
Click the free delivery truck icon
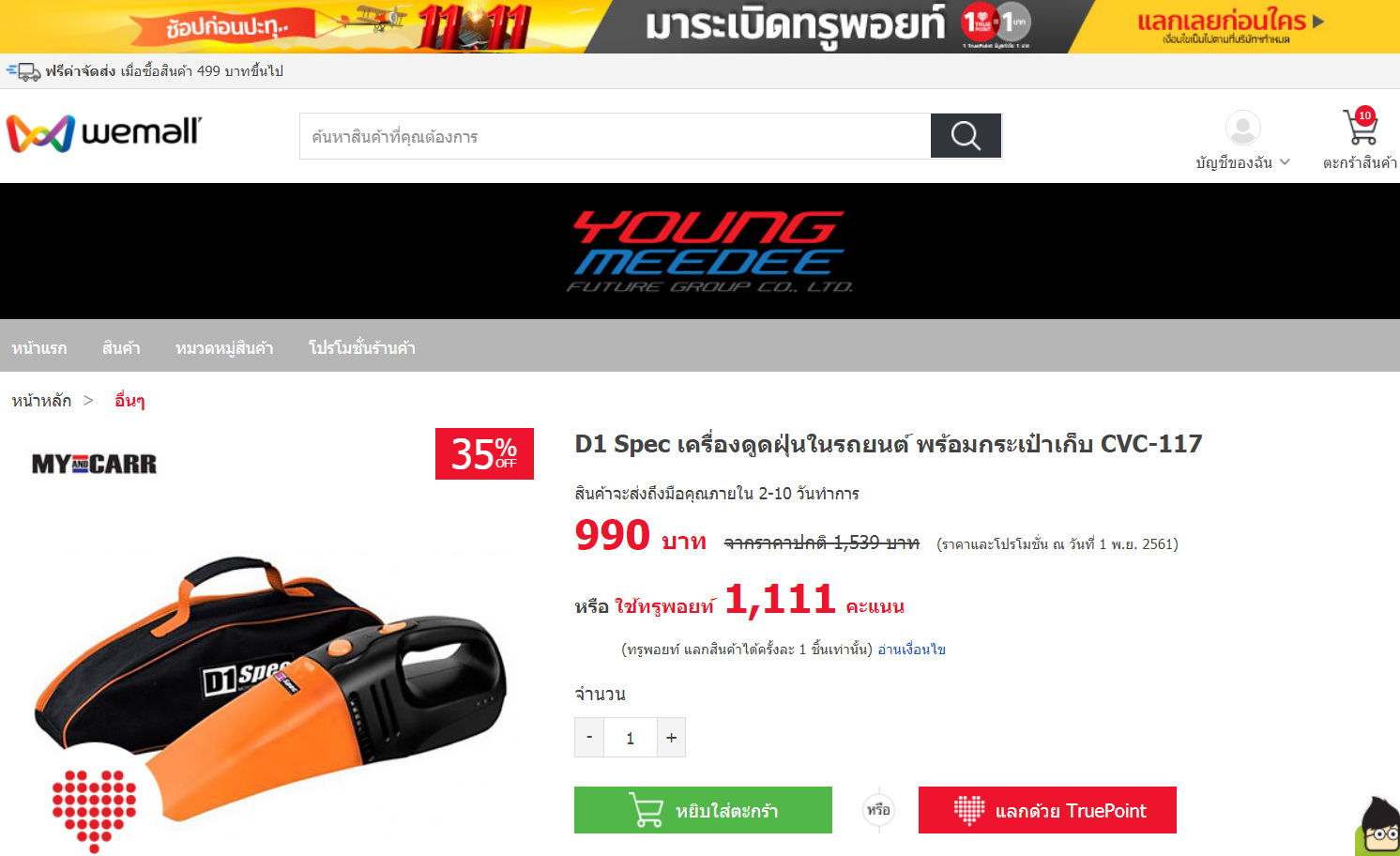click(x=23, y=71)
